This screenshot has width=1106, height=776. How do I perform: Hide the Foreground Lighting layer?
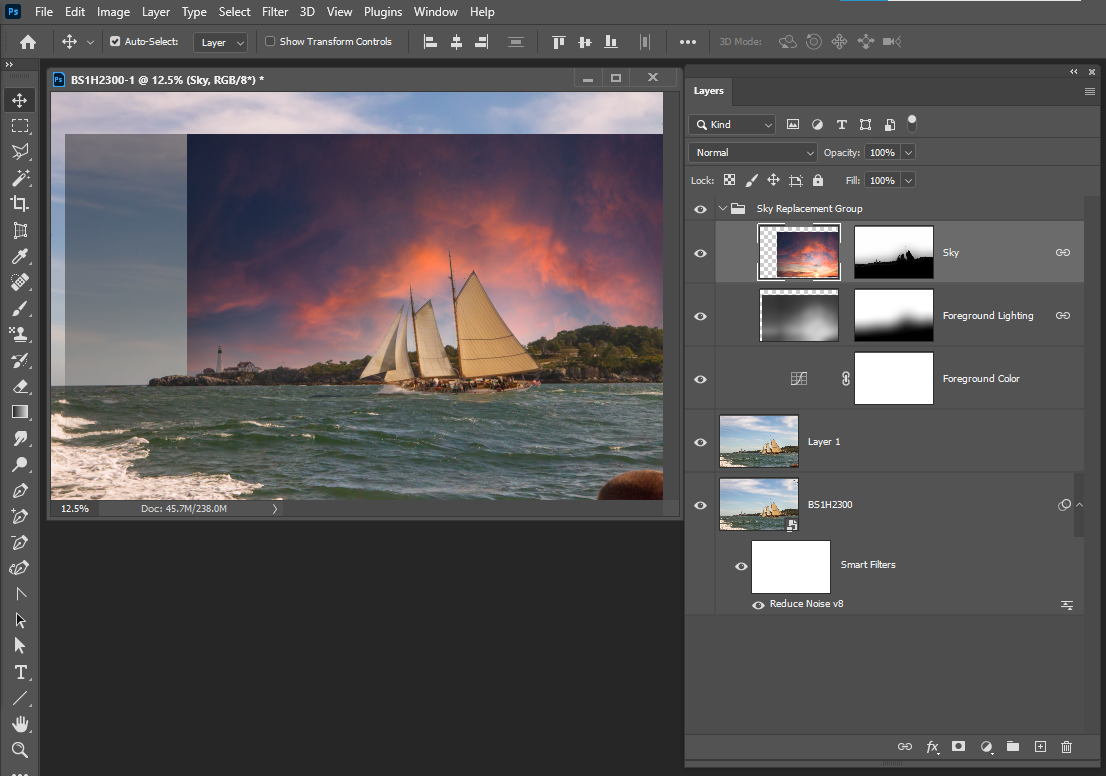click(x=700, y=315)
